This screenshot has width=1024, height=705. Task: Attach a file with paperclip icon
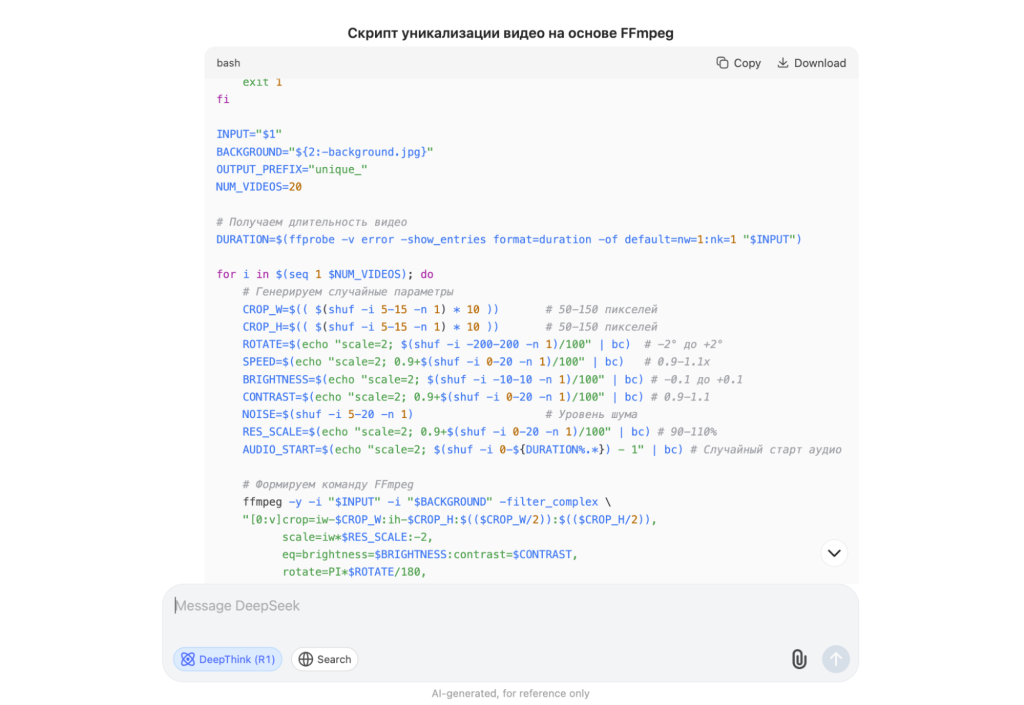coord(799,659)
